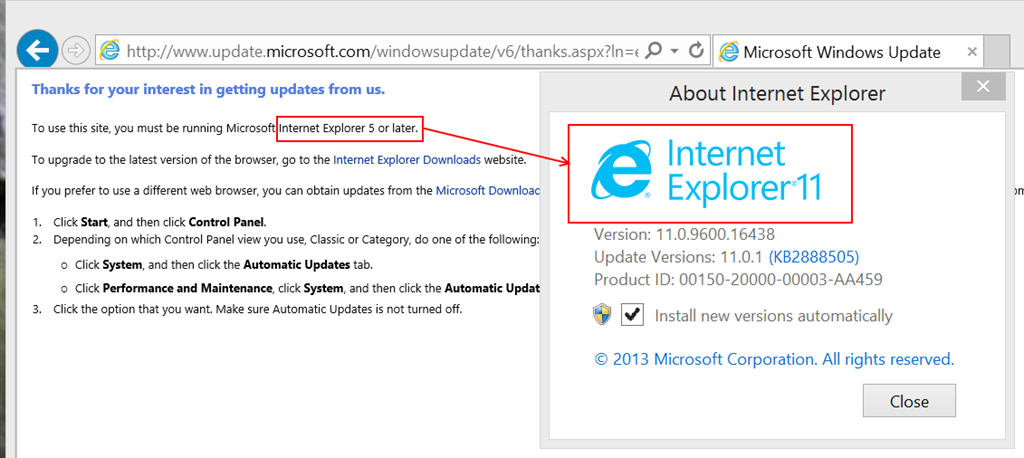Click the Performance and Maintenance bullet text

(308, 288)
